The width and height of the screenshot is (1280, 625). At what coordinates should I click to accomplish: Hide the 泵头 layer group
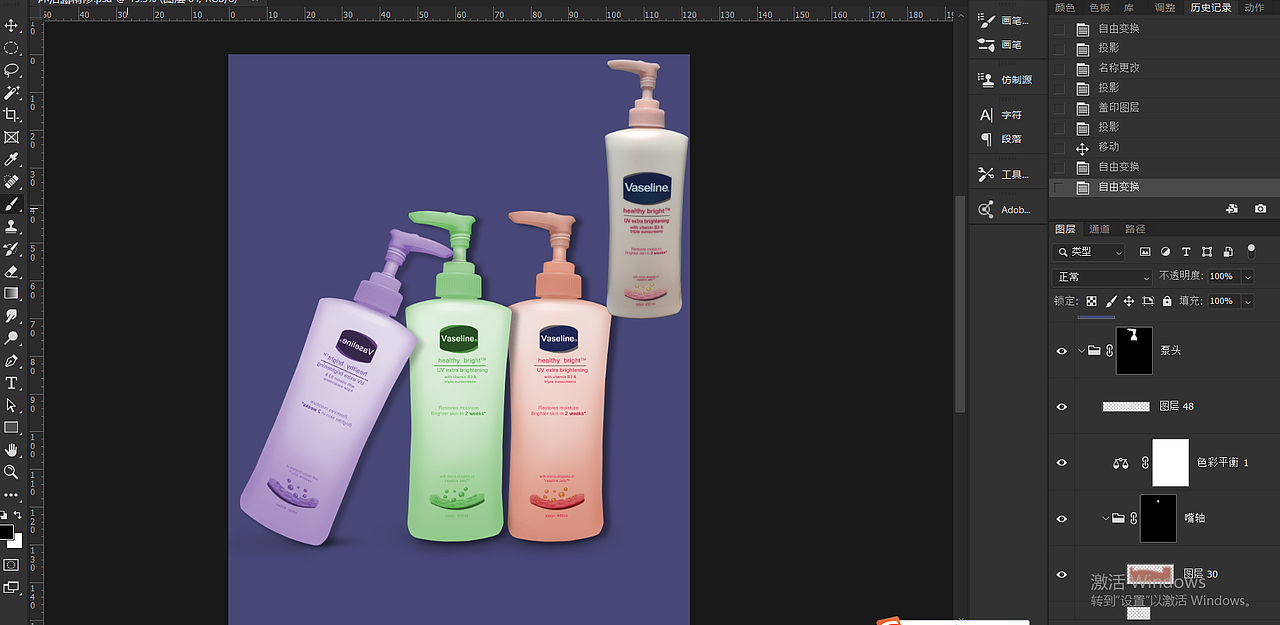point(1062,351)
